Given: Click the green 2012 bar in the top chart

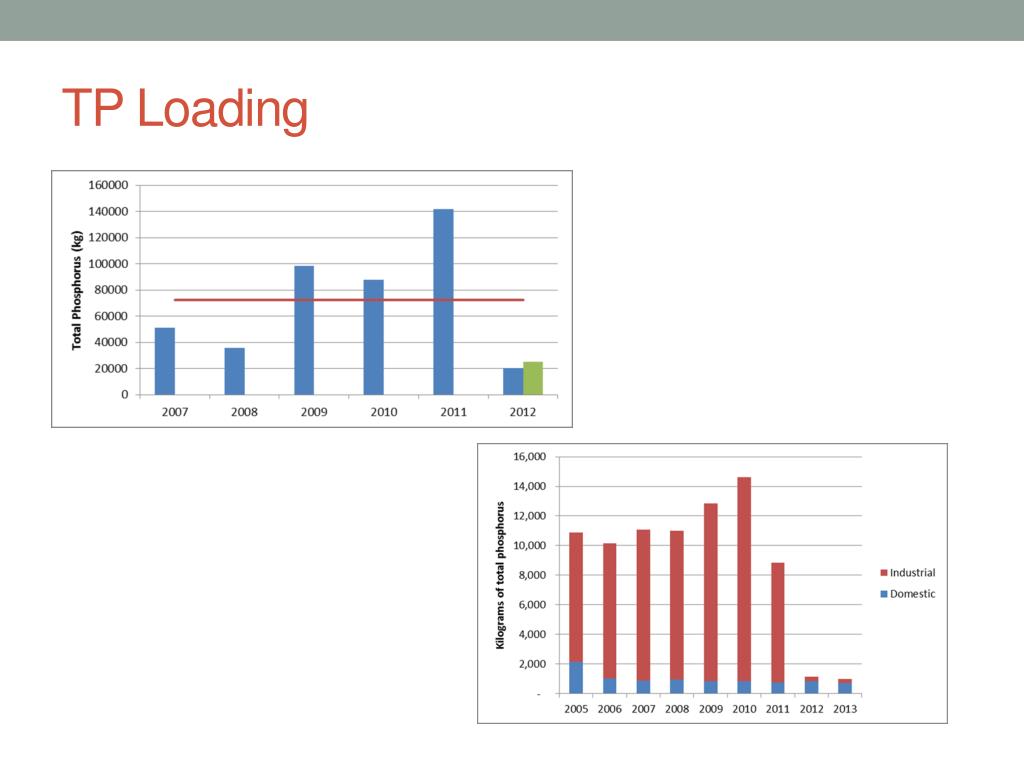Looking at the screenshot, I should coord(533,378).
